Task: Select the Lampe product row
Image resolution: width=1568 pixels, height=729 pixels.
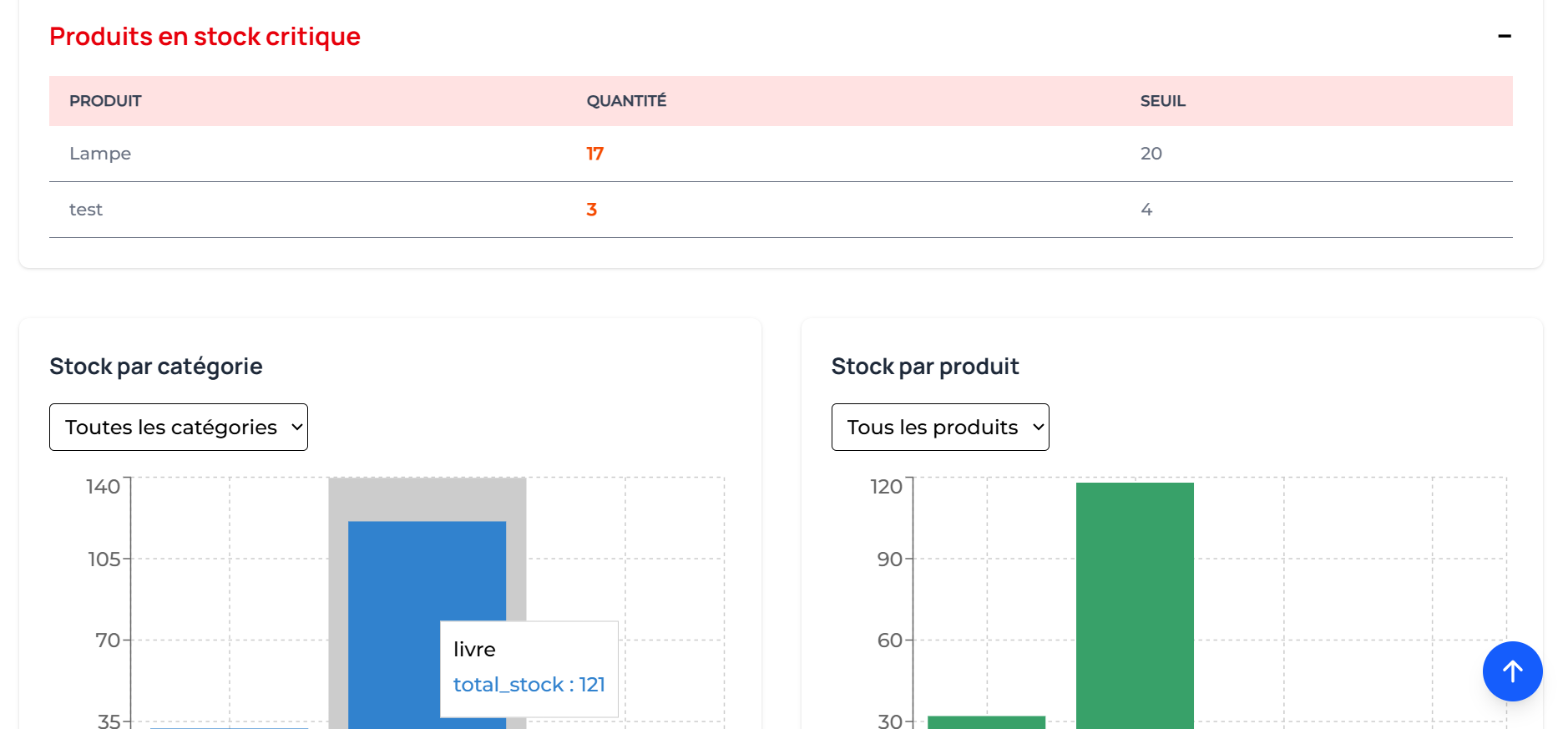Action: tap(781, 154)
